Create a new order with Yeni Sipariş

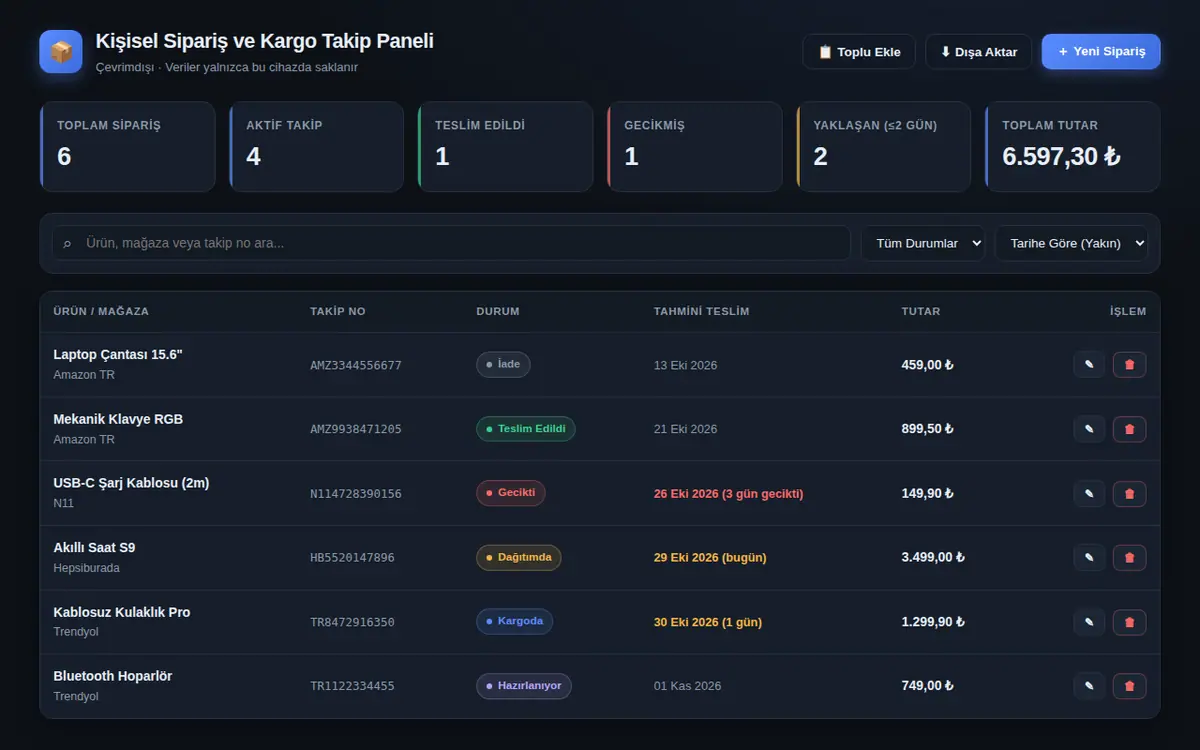pos(1101,51)
